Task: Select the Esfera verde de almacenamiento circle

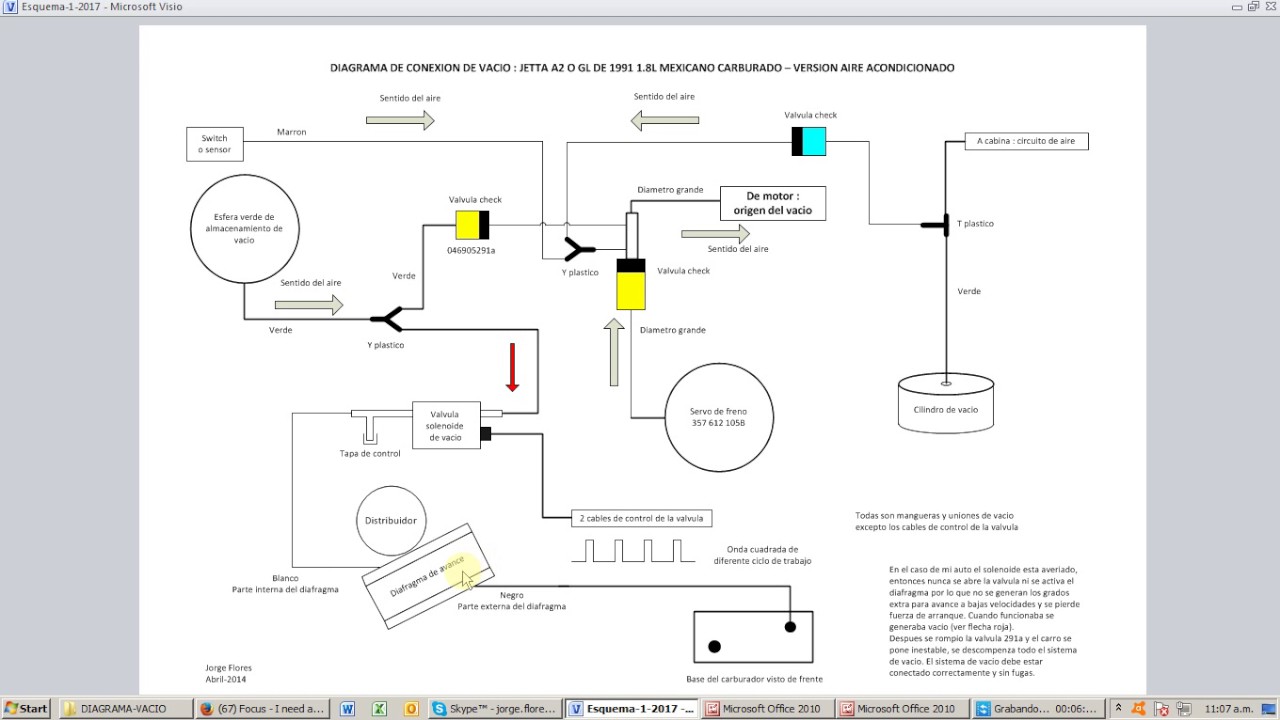Action: pos(245,228)
